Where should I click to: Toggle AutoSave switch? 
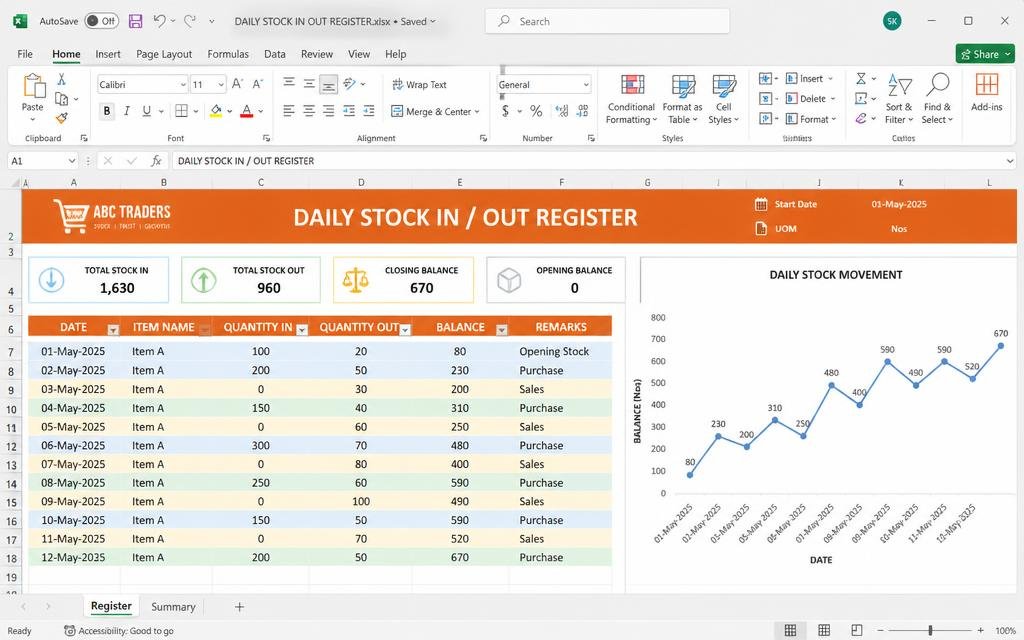coord(101,21)
